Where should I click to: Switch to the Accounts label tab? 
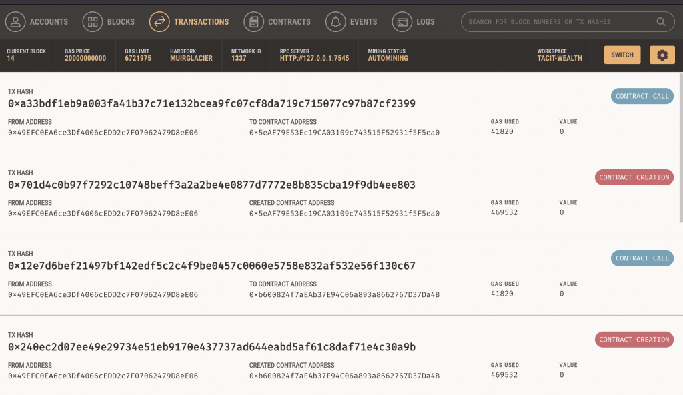[49, 22]
